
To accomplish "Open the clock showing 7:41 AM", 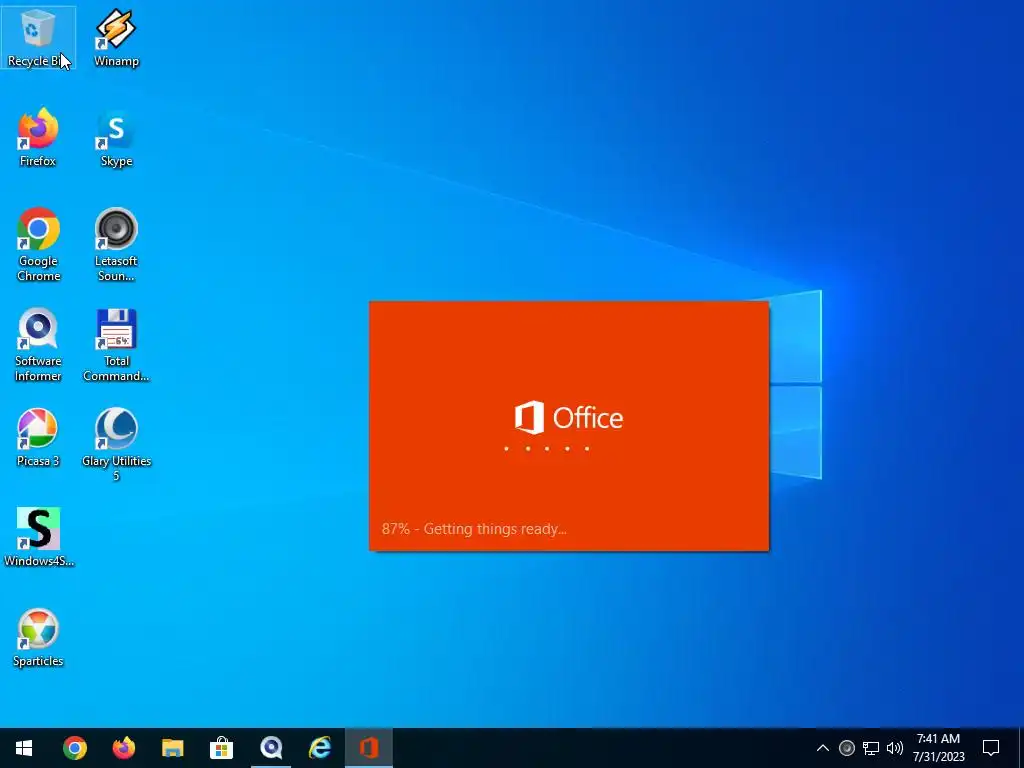I will coord(938,748).
